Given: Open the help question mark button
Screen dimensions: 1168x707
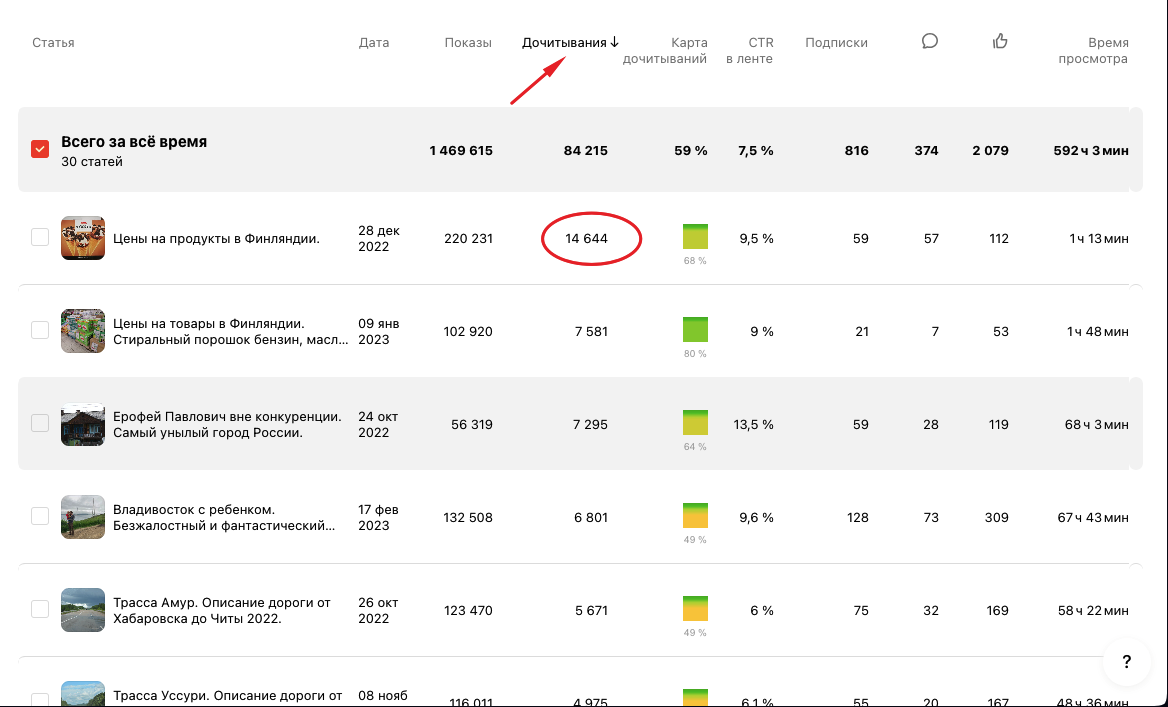Looking at the screenshot, I should point(1126,661).
